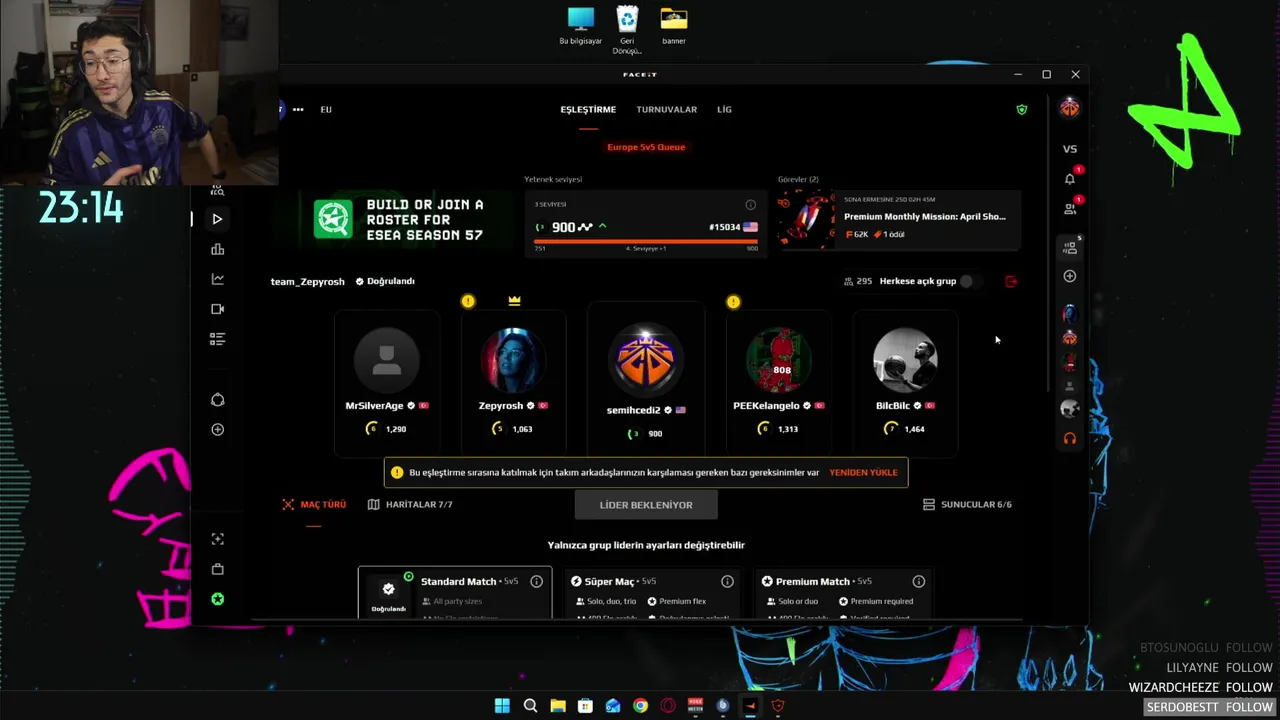Select the HARİTALAR 7/7 tab
This screenshot has height=720, width=1280.
[410, 504]
